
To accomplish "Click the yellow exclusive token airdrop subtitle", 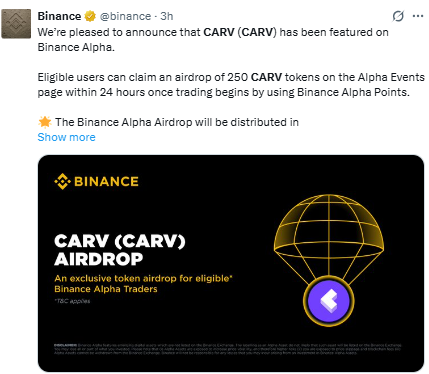I will [143, 283].
